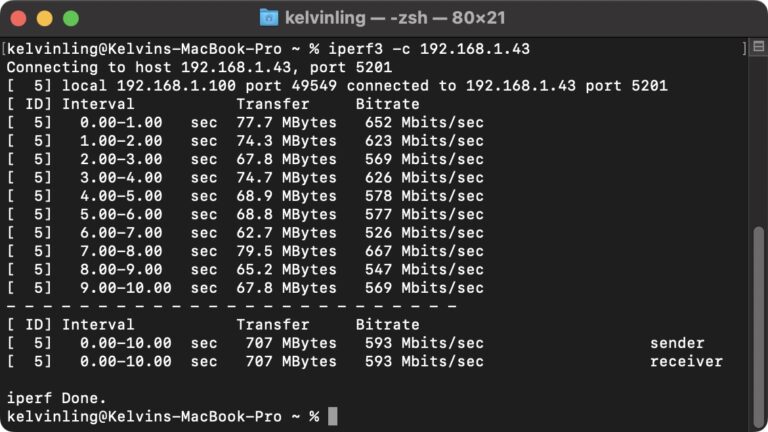The height and width of the screenshot is (432, 768).
Task: Click the folder proxy icon in title bar
Action: coord(269,18)
